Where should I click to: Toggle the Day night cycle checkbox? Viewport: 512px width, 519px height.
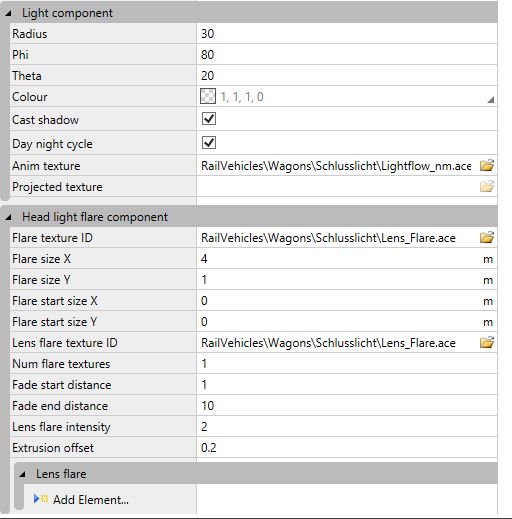pos(209,143)
